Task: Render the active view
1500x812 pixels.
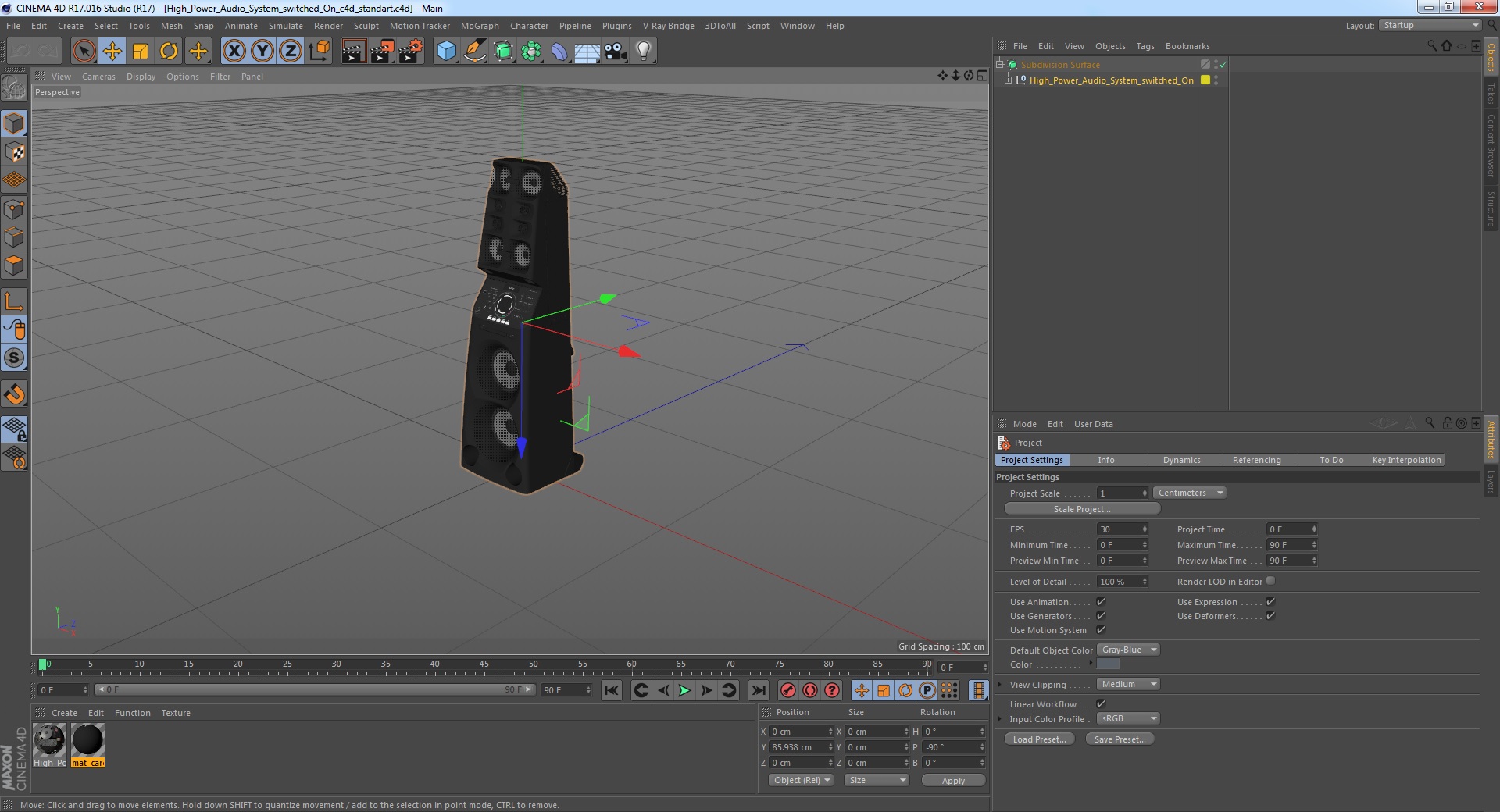Action: pos(353,52)
